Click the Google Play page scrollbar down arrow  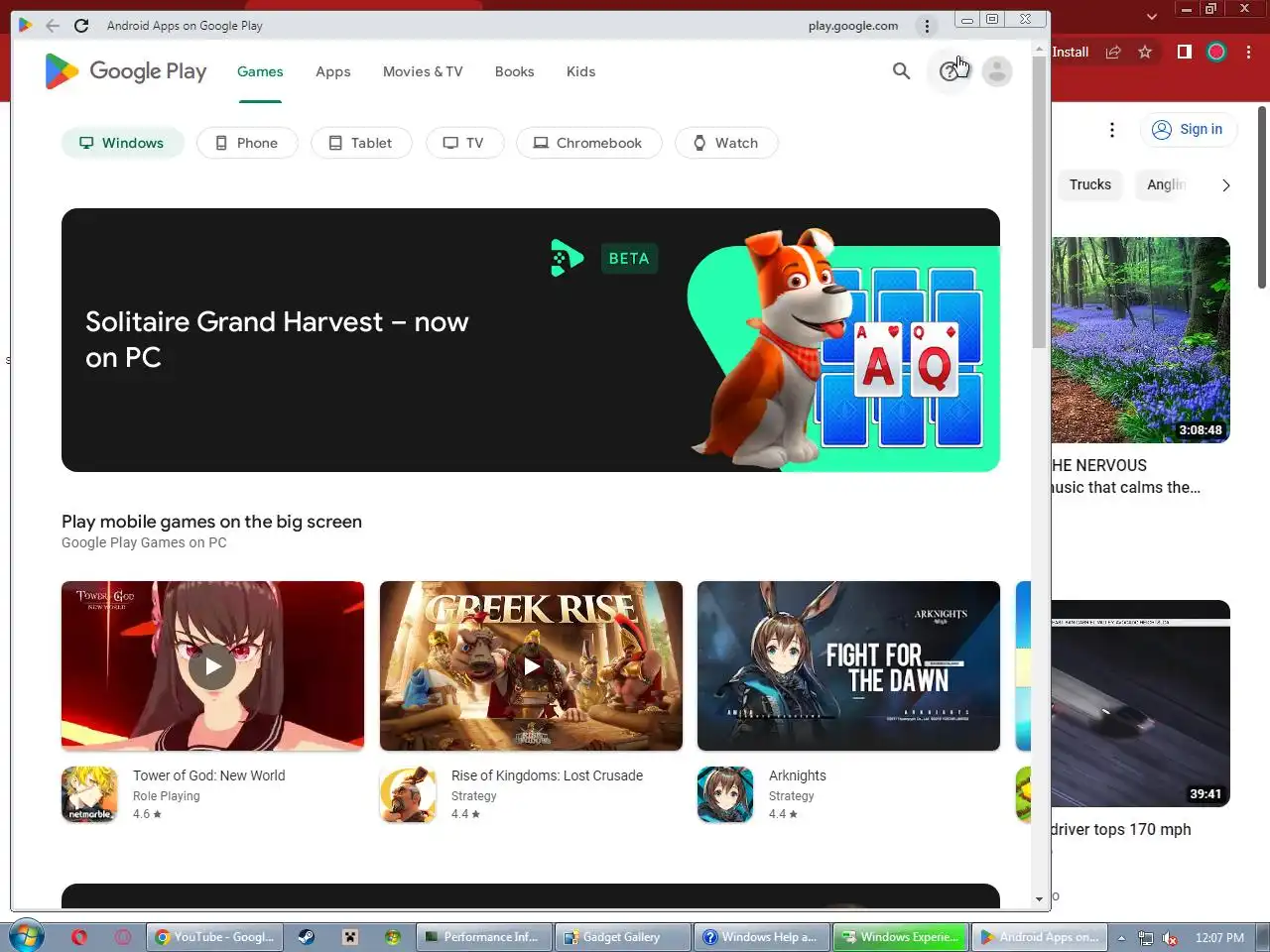[1040, 898]
